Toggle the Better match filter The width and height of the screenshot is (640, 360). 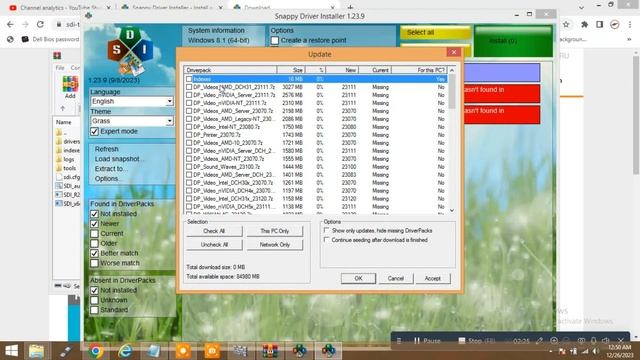(94, 253)
